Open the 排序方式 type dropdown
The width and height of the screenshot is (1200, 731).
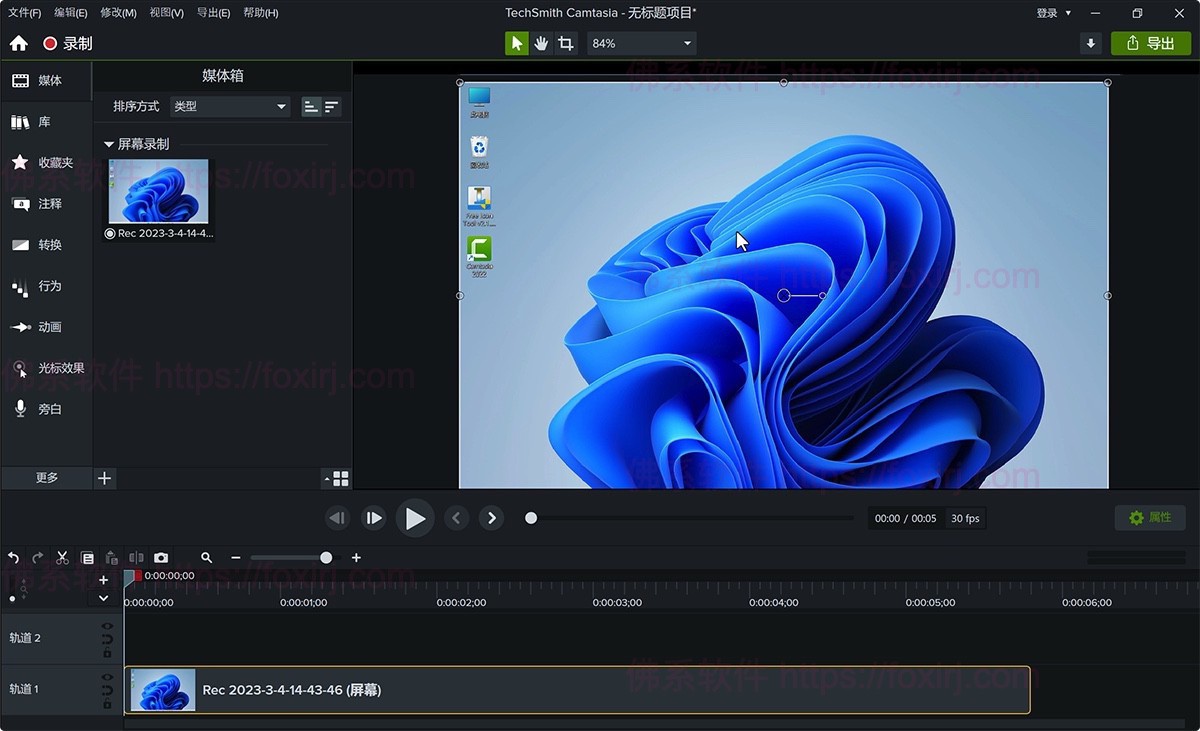229,106
